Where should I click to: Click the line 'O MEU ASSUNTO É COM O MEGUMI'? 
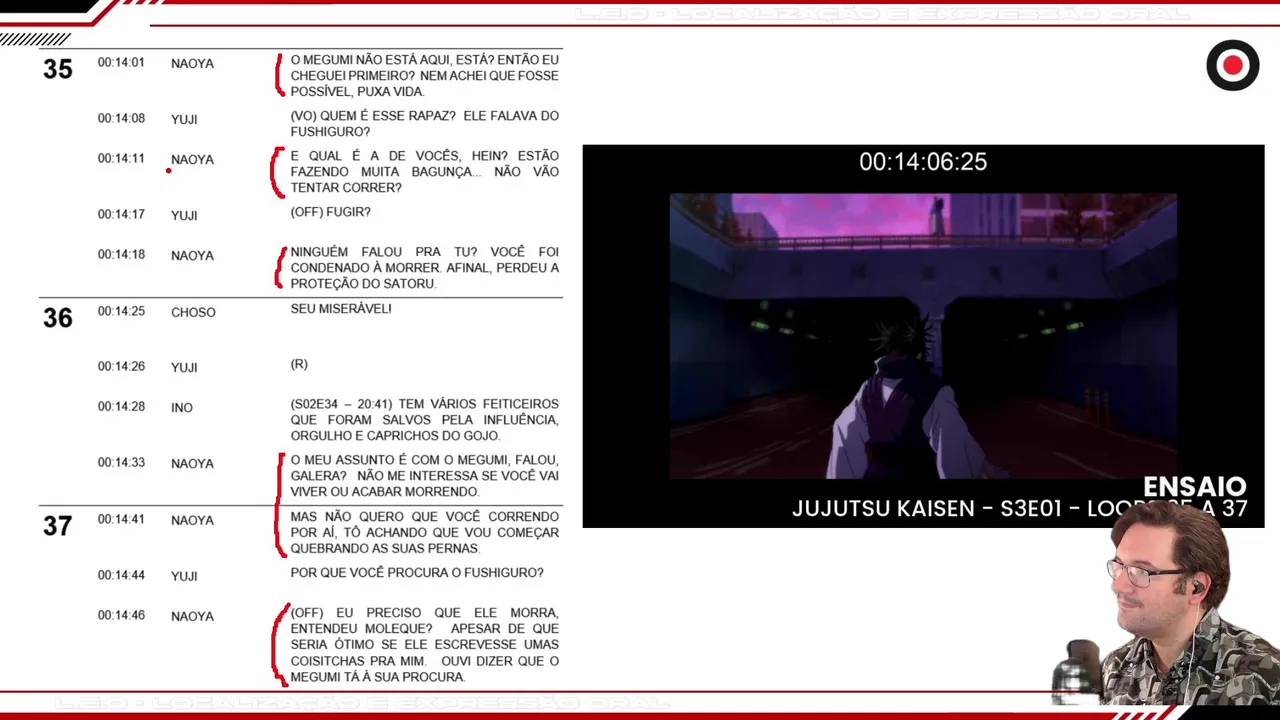(x=425, y=476)
